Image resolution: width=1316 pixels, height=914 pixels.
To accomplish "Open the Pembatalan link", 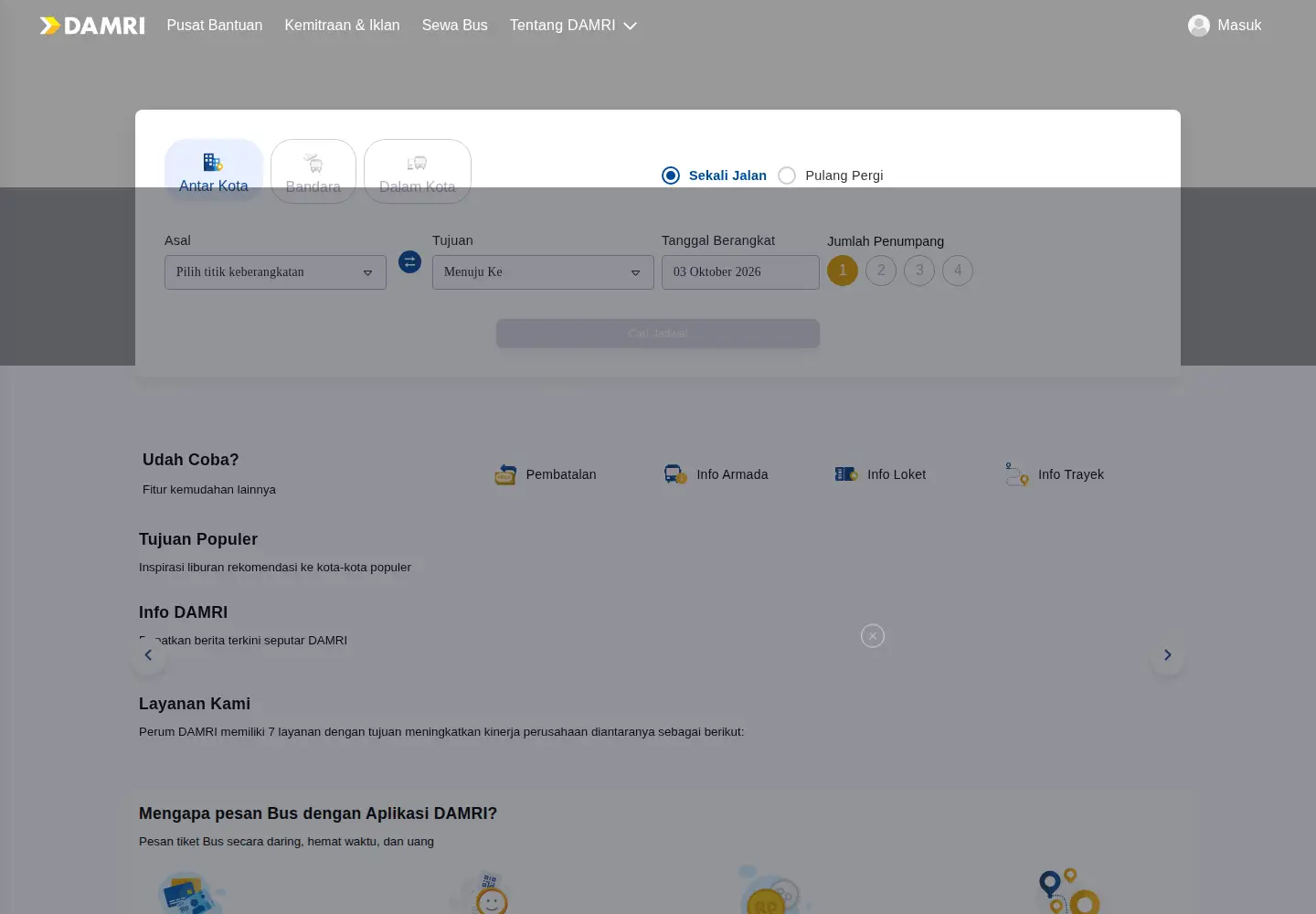I will click(561, 474).
